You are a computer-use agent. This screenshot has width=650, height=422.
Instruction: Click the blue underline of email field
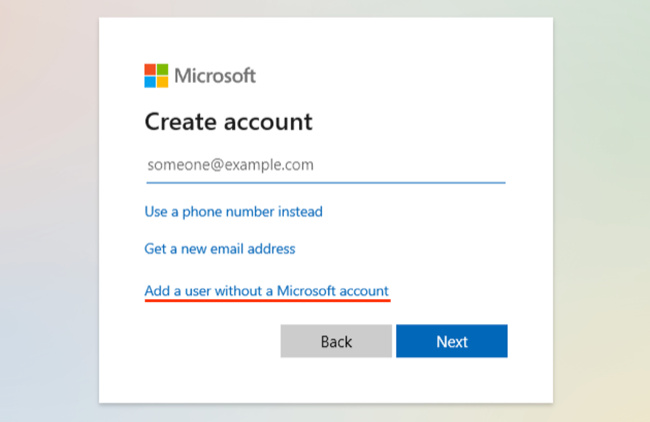tap(325, 182)
